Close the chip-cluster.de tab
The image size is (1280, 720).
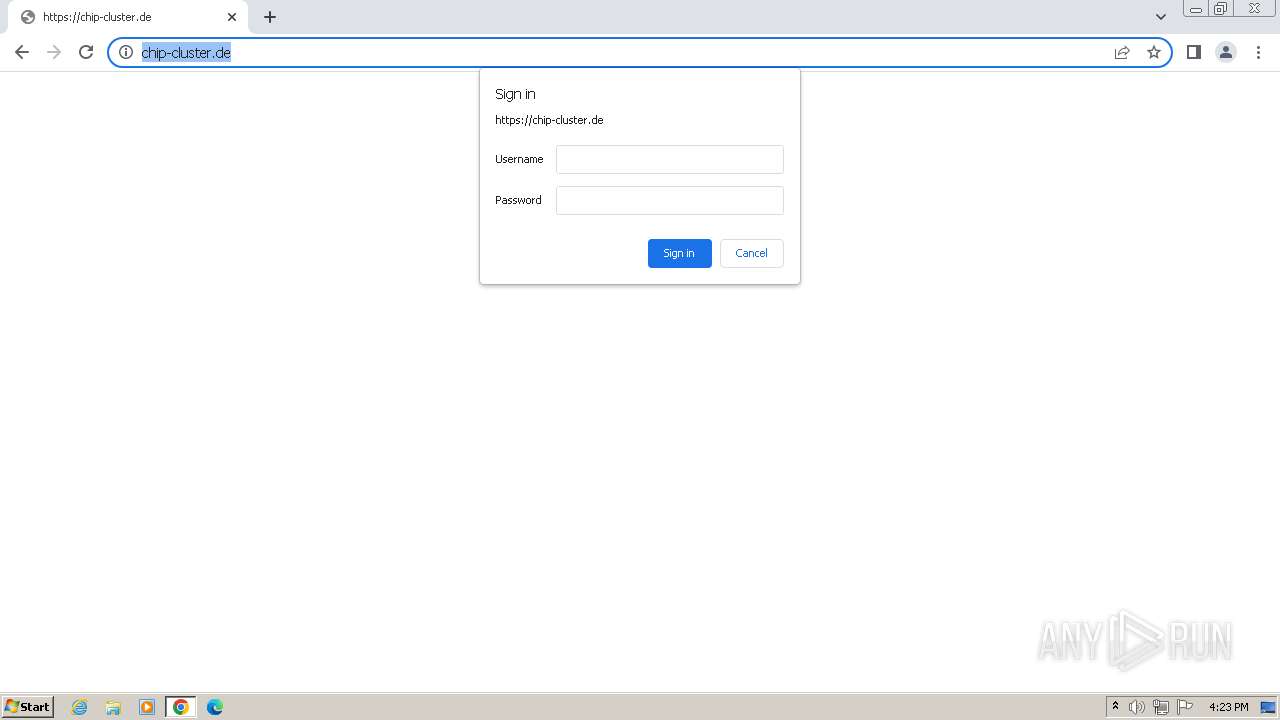pyautogui.click(x=232, y=17)
